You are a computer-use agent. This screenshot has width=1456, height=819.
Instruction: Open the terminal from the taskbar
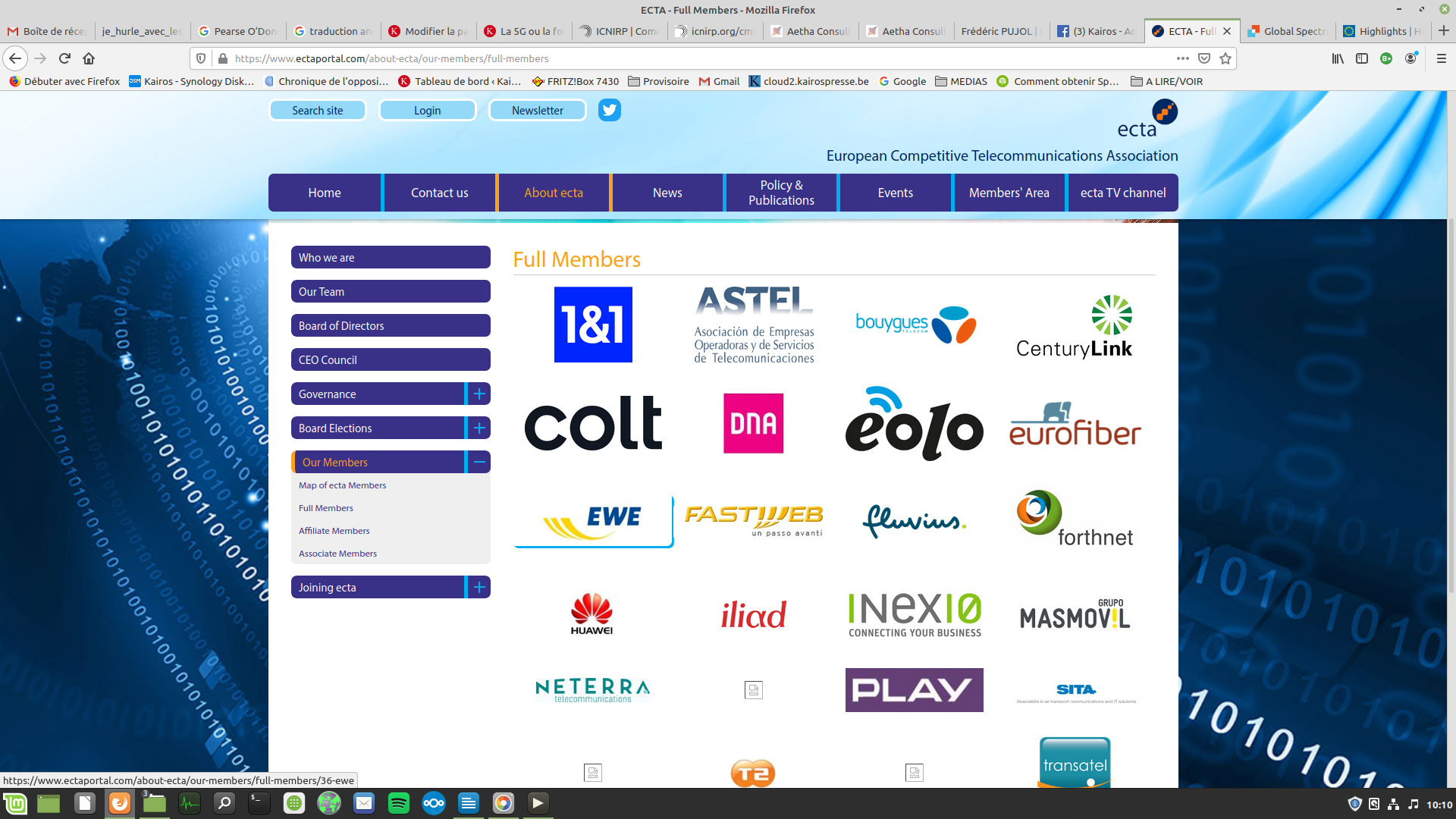tap(259, 803)
